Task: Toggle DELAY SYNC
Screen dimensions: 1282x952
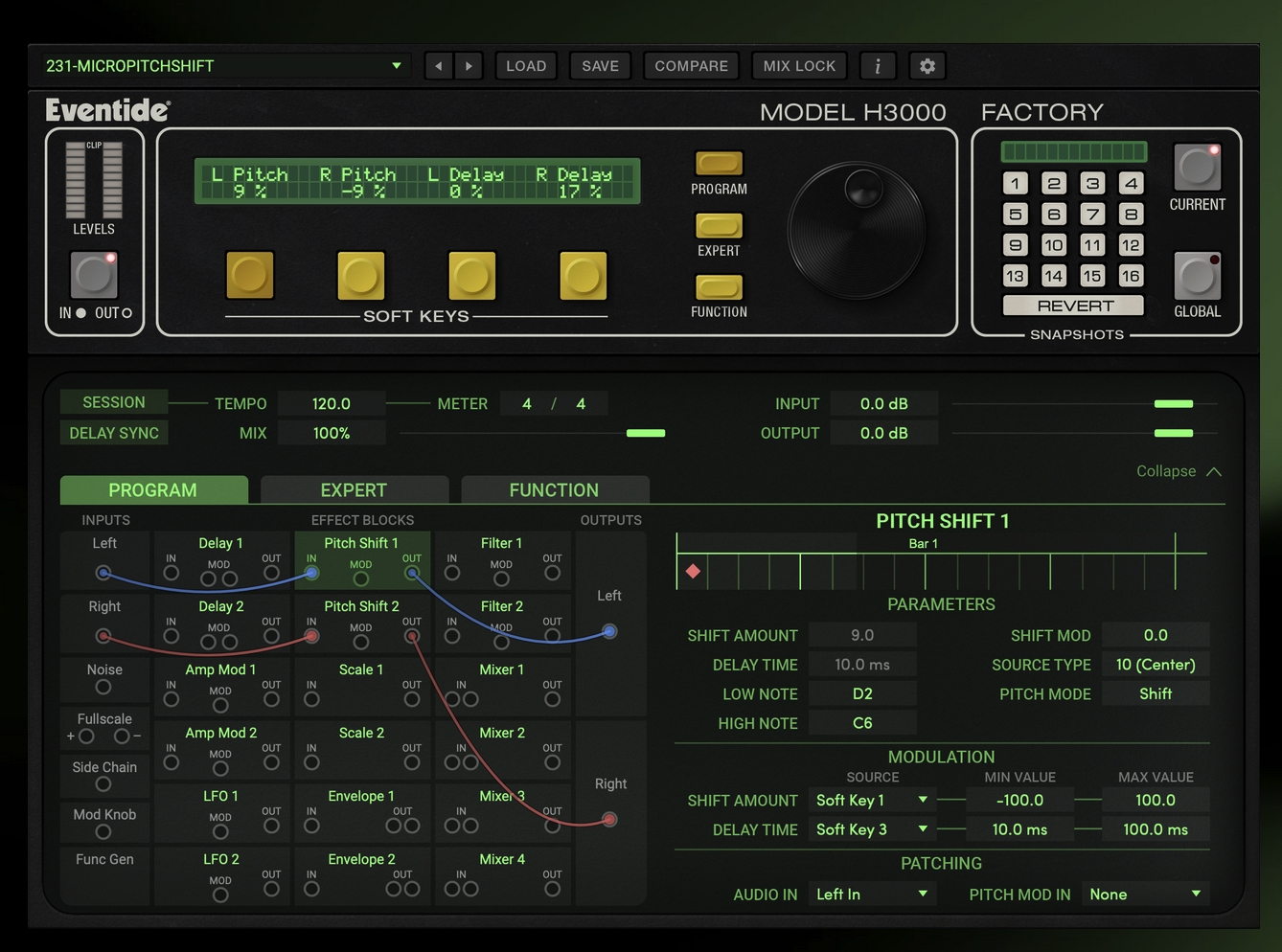Action: click(114, 433)
